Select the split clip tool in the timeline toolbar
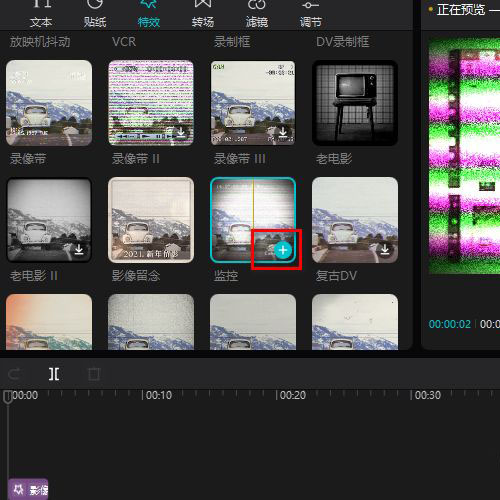 (54, 374)
